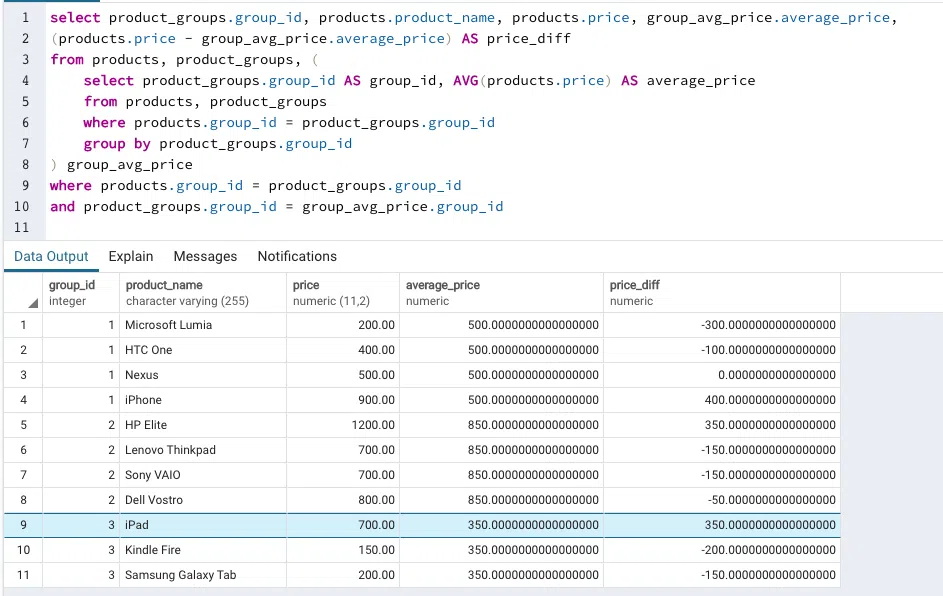Click the Lenovo Thinkpad cell
943x596 pixels.
pyautogui.click(x=203, y=450)
